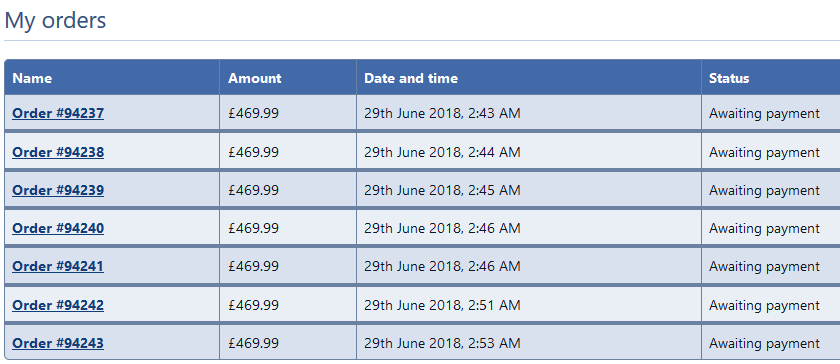Screen dimensions: 840x364
Task: Open the Order #94237 link
Action: (x=58, y=113)
